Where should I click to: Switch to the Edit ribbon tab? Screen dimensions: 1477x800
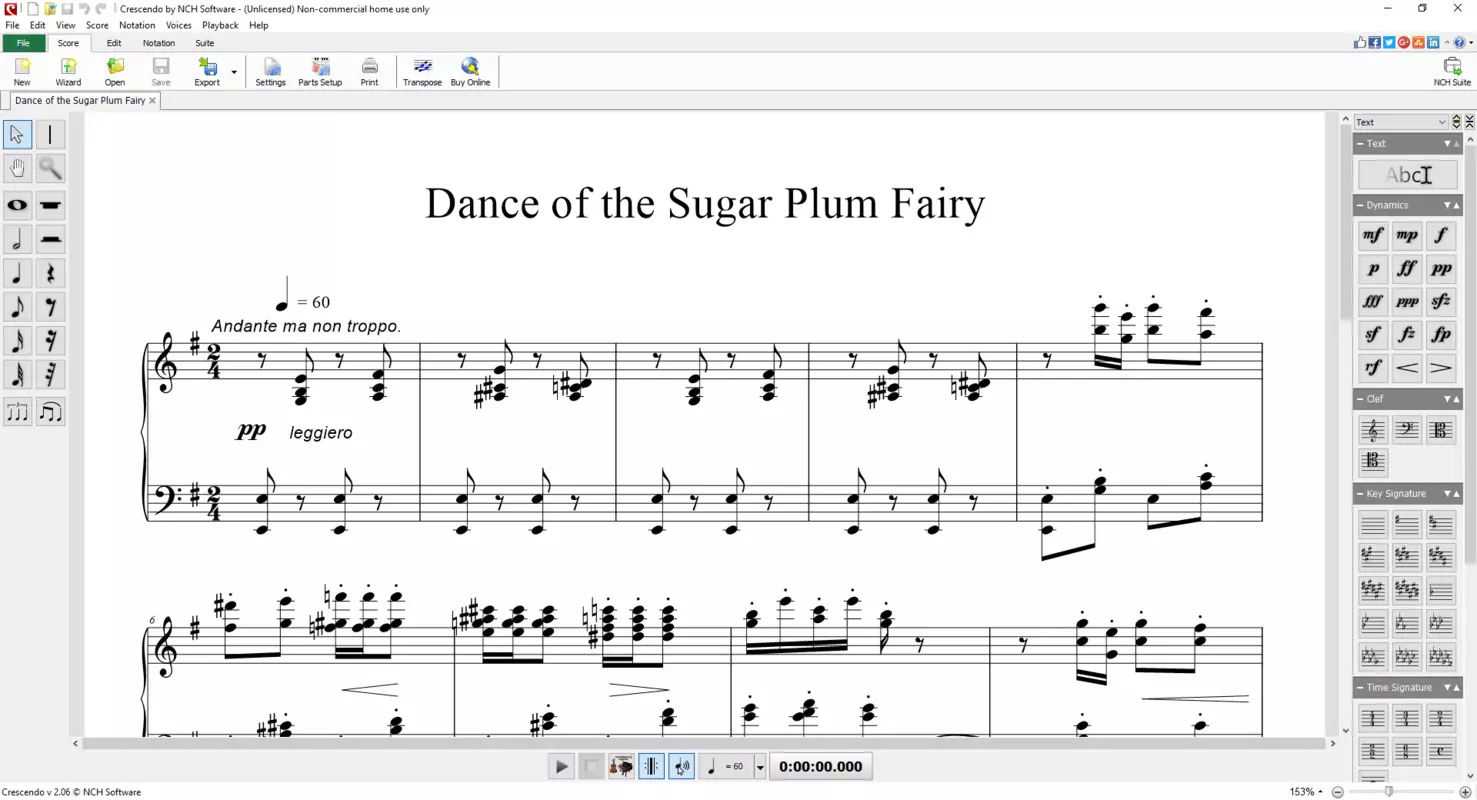click(x=114, y=43)
